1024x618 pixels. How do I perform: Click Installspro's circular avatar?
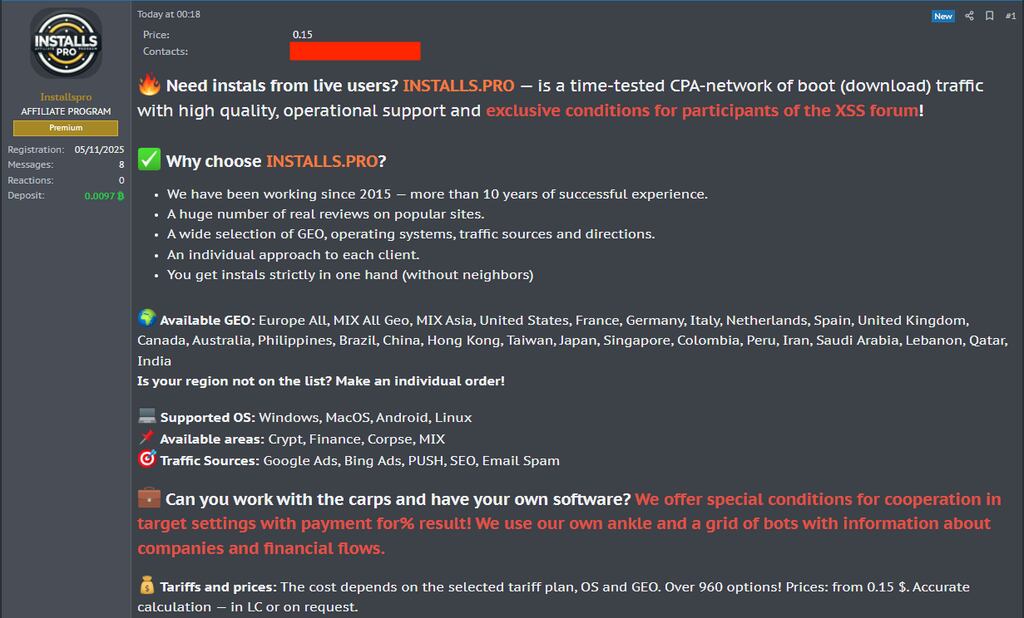64,45
